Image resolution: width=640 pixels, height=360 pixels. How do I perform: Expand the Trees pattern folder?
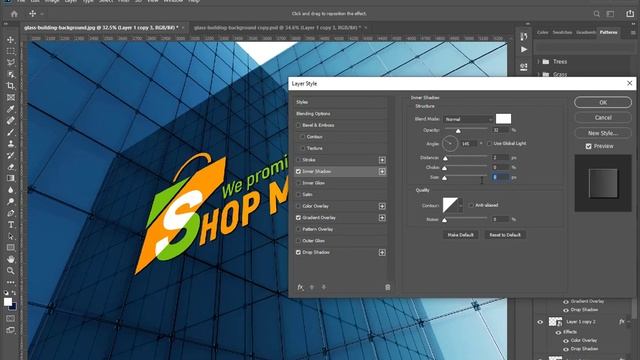point(539,62)
